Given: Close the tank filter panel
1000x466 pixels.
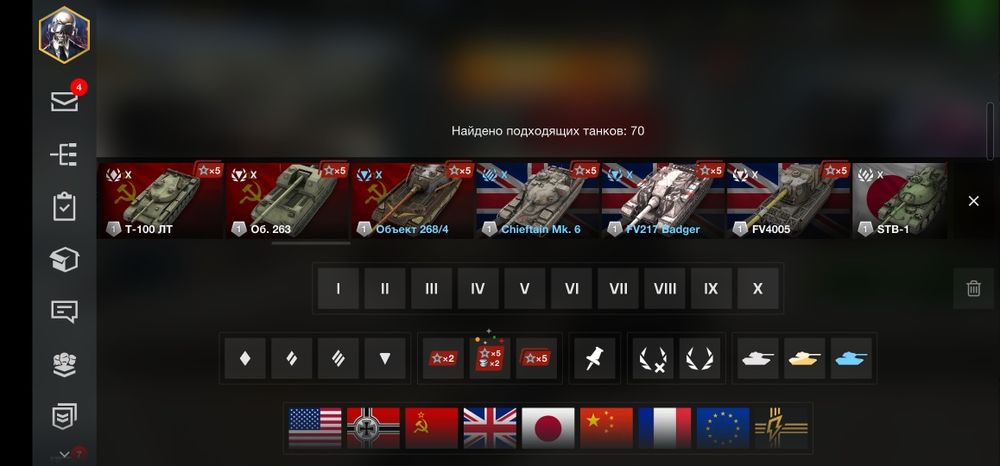Looking at the screenshot, I should 973,201.
